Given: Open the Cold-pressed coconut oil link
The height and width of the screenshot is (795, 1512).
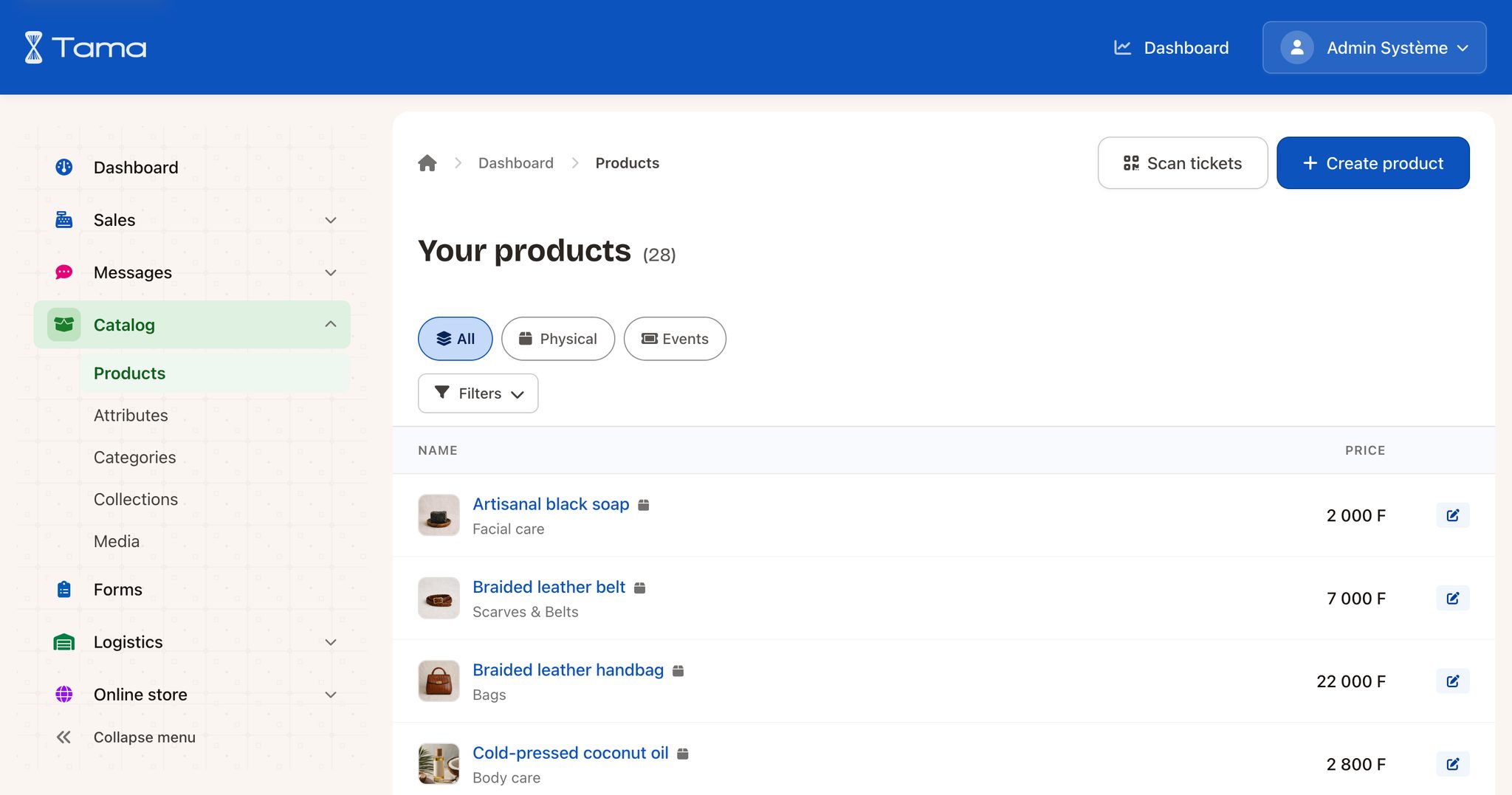Looking at the screenshot, I should point(571,753).
